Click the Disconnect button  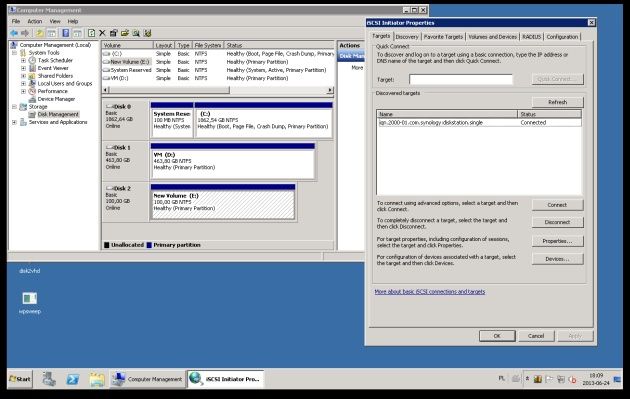coord(557,222)
